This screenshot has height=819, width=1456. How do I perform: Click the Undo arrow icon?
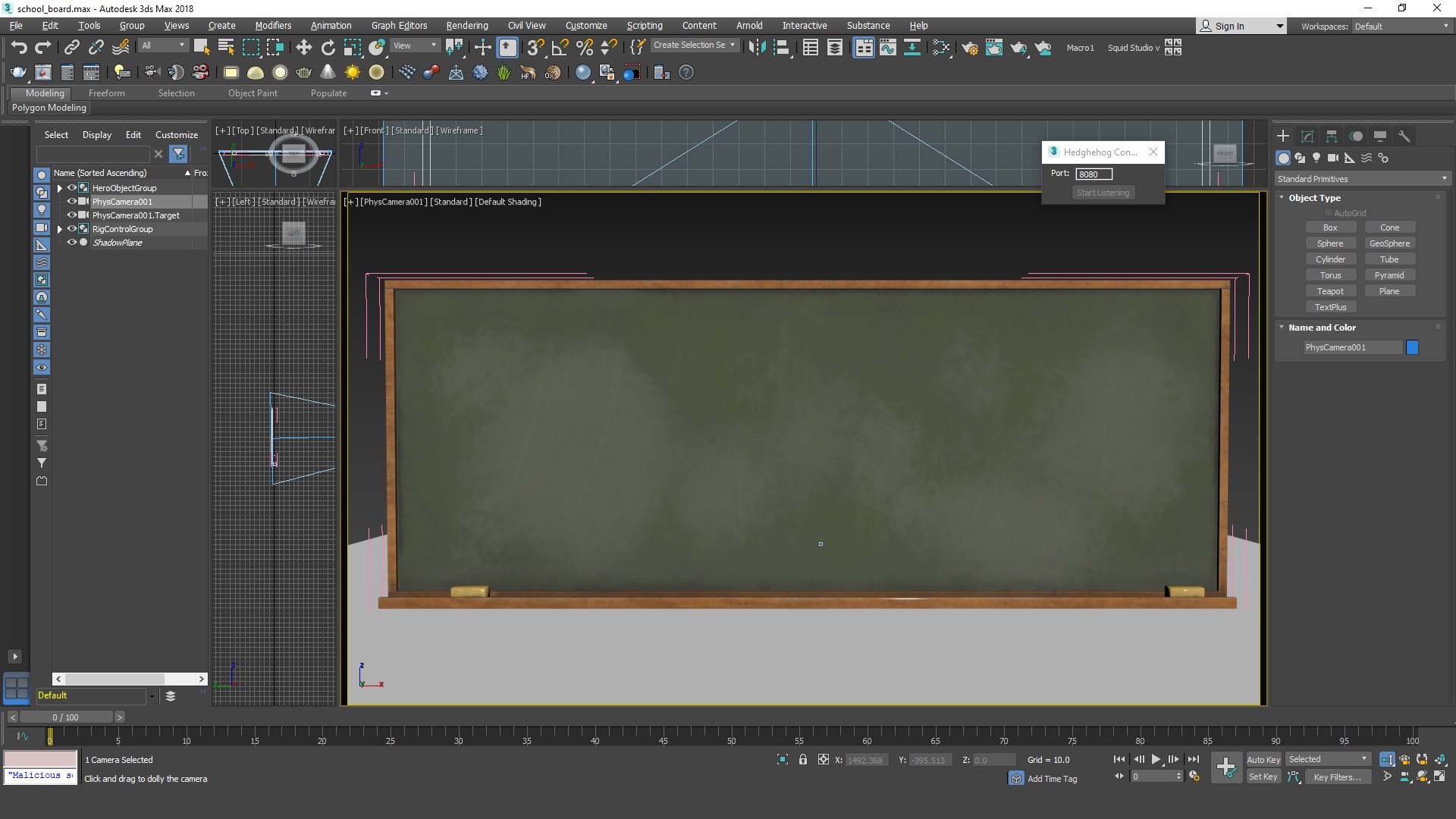19,47
